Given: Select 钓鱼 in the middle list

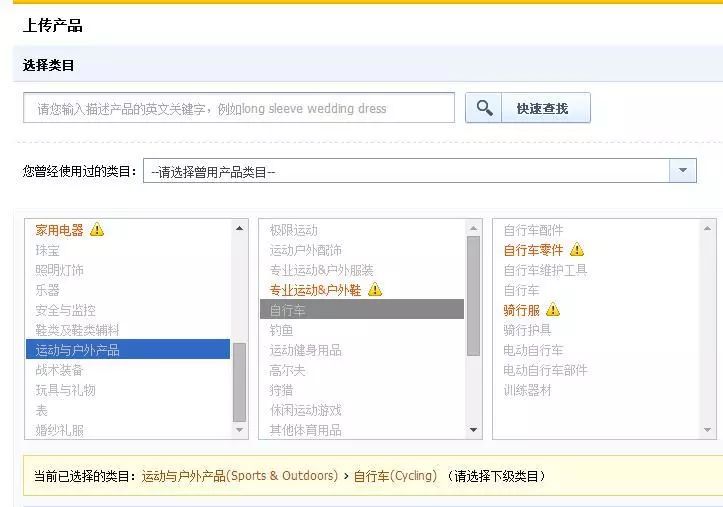Looking at the screenshot, I should point(281,330).
